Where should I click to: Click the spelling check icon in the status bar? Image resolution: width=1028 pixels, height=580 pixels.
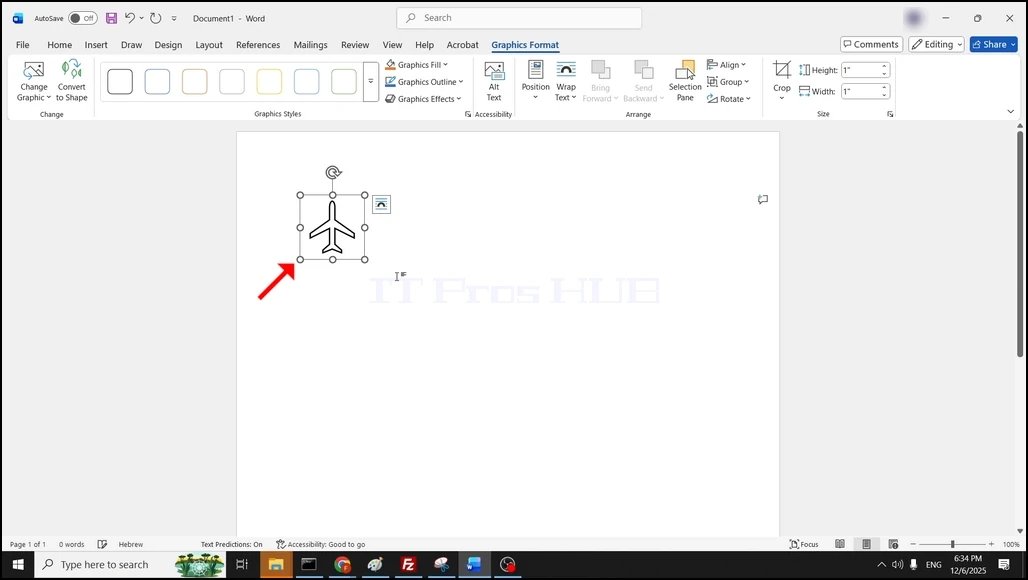point(102,544)
